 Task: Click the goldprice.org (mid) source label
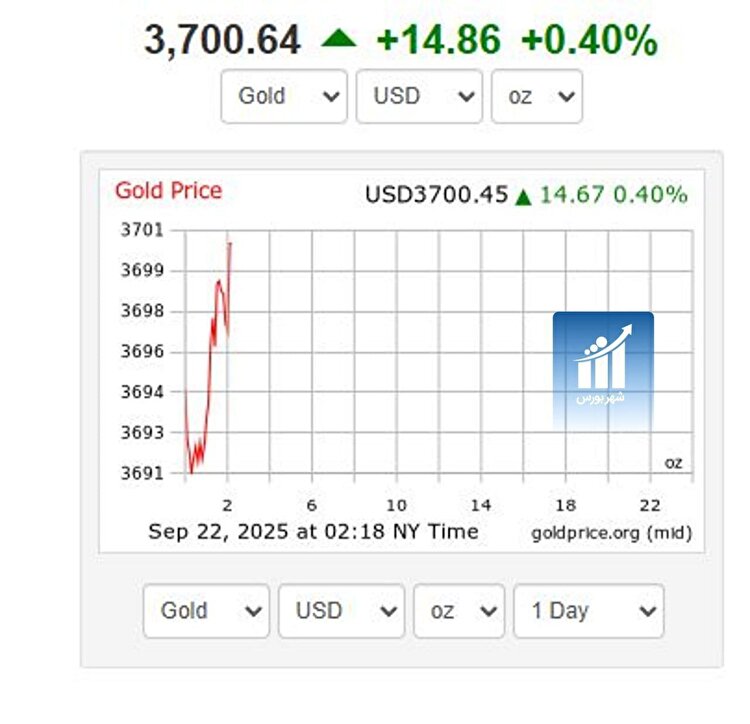point(611,532)
